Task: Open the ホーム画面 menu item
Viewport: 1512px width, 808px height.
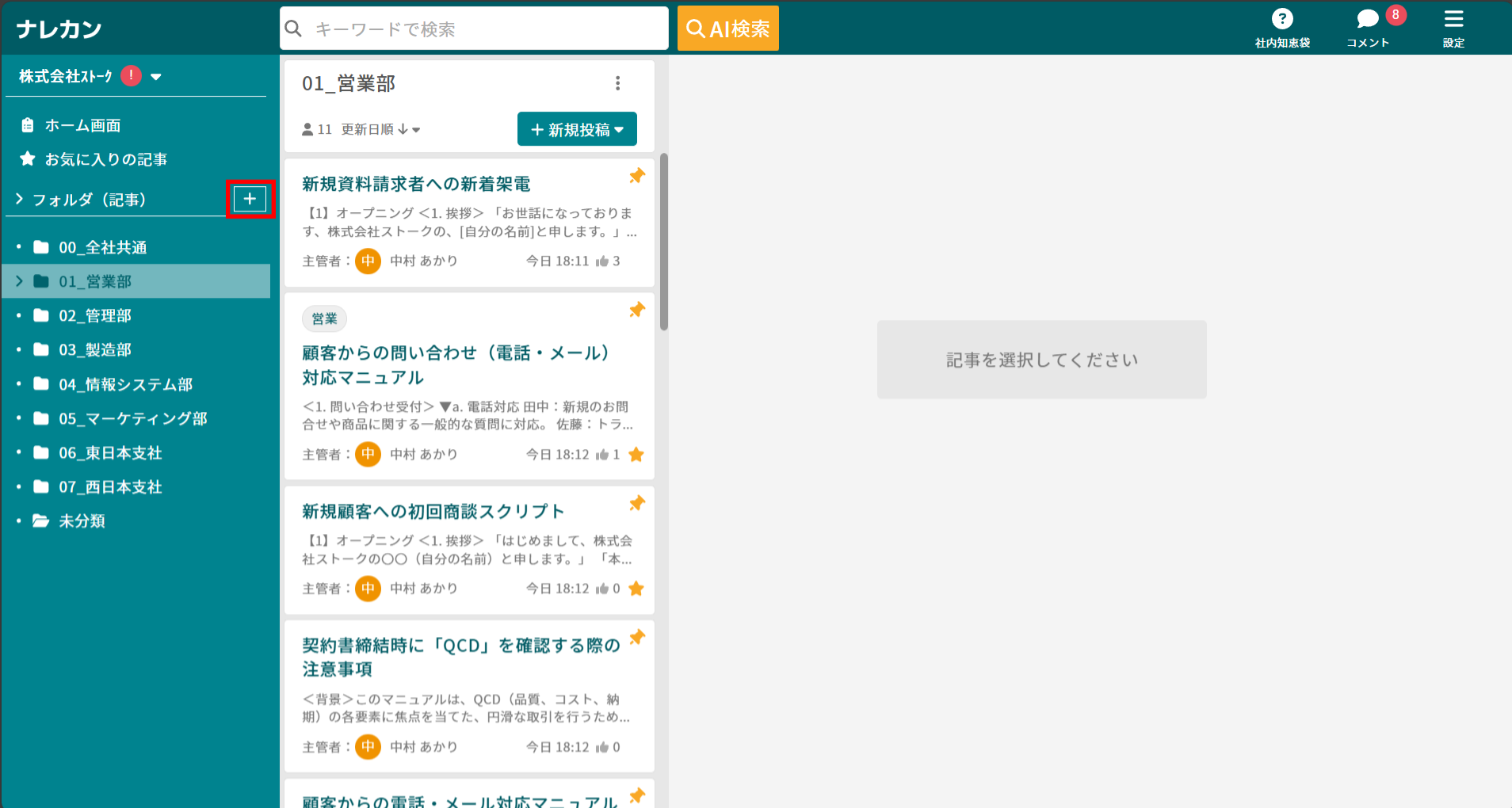Action: (83, 124)
